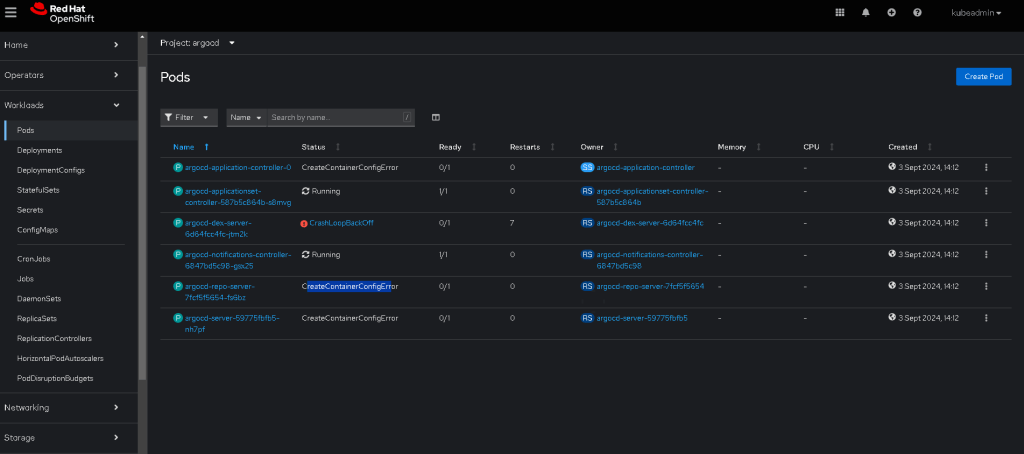Image resolution: width=1024 pixels, height=454 pixels.
Task: Open the Name search-type dropdown
Action: [246, 118]
